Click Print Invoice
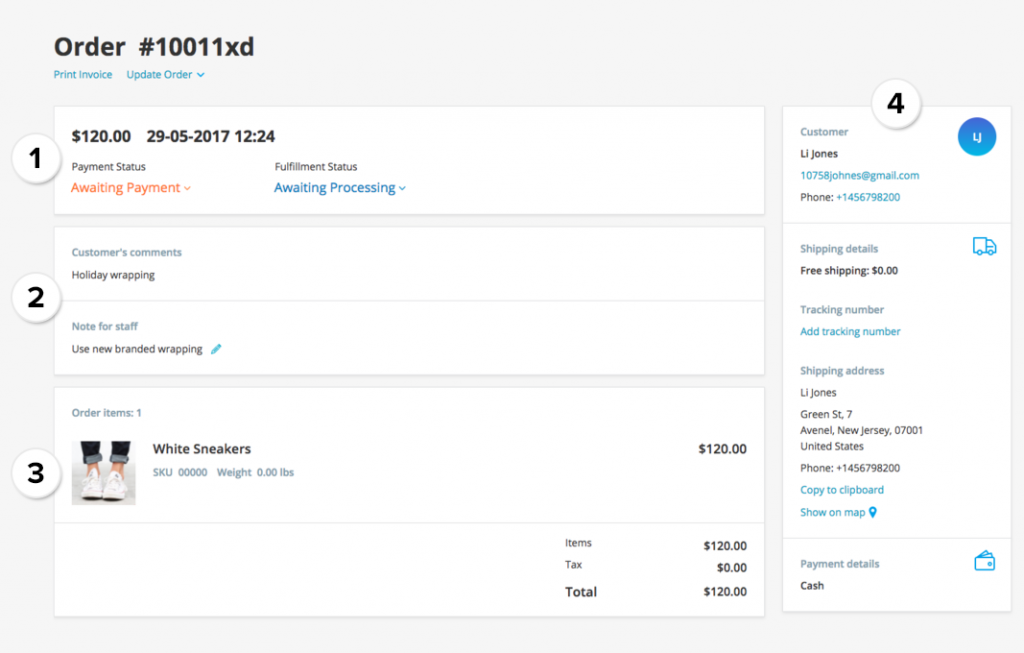This screenshot has height=653, width=1024. tap(82, 74)
